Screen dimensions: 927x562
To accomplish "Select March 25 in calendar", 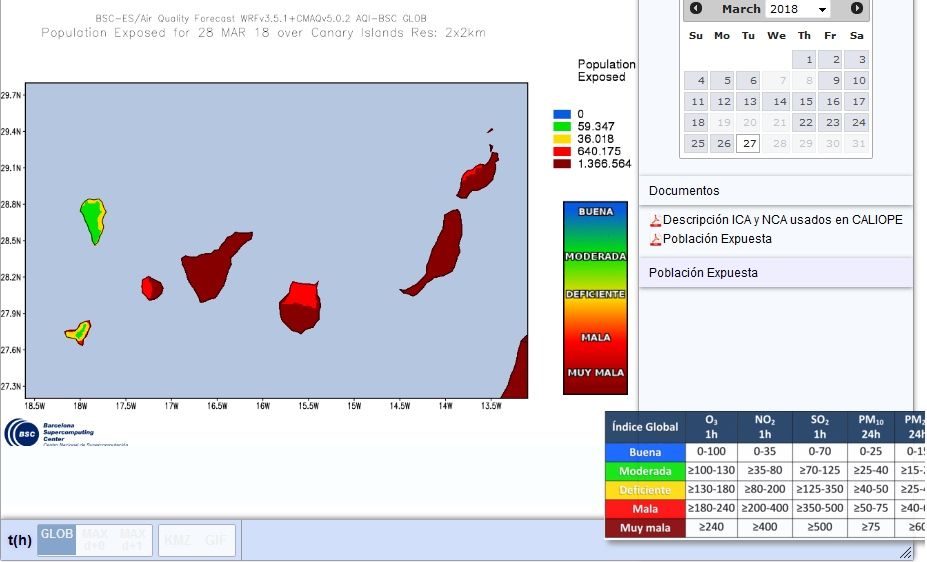I will 696,144.
